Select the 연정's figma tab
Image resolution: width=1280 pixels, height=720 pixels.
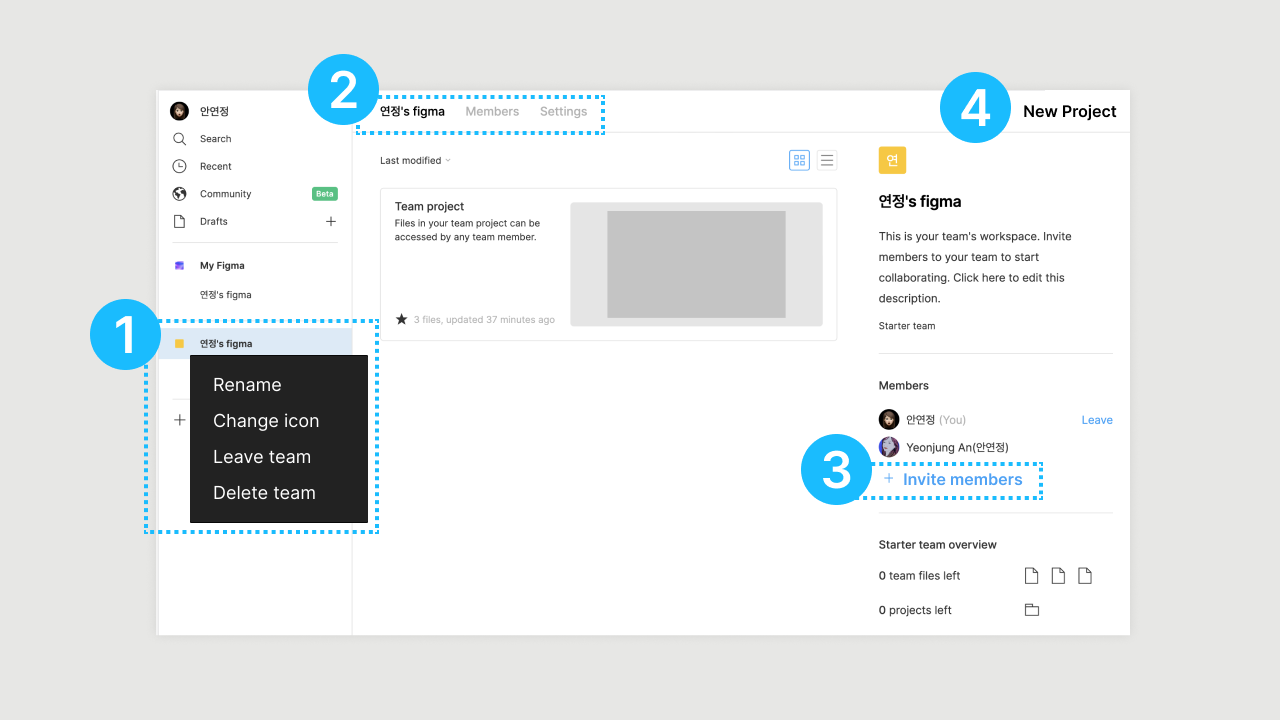pos(412,111)
